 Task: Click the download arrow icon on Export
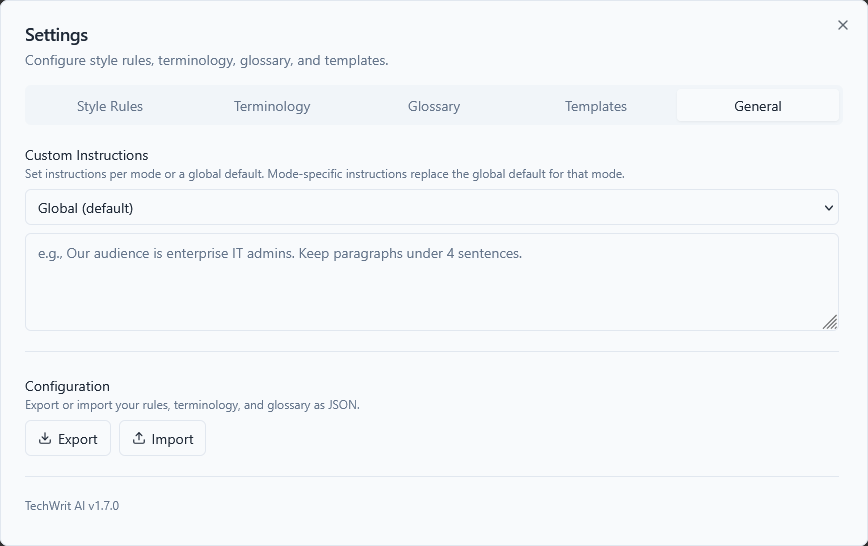[x=44, y=439]
